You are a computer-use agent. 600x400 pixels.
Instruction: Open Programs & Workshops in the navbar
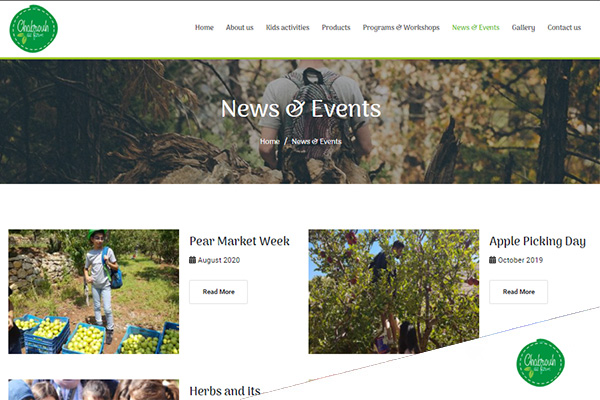401,28
